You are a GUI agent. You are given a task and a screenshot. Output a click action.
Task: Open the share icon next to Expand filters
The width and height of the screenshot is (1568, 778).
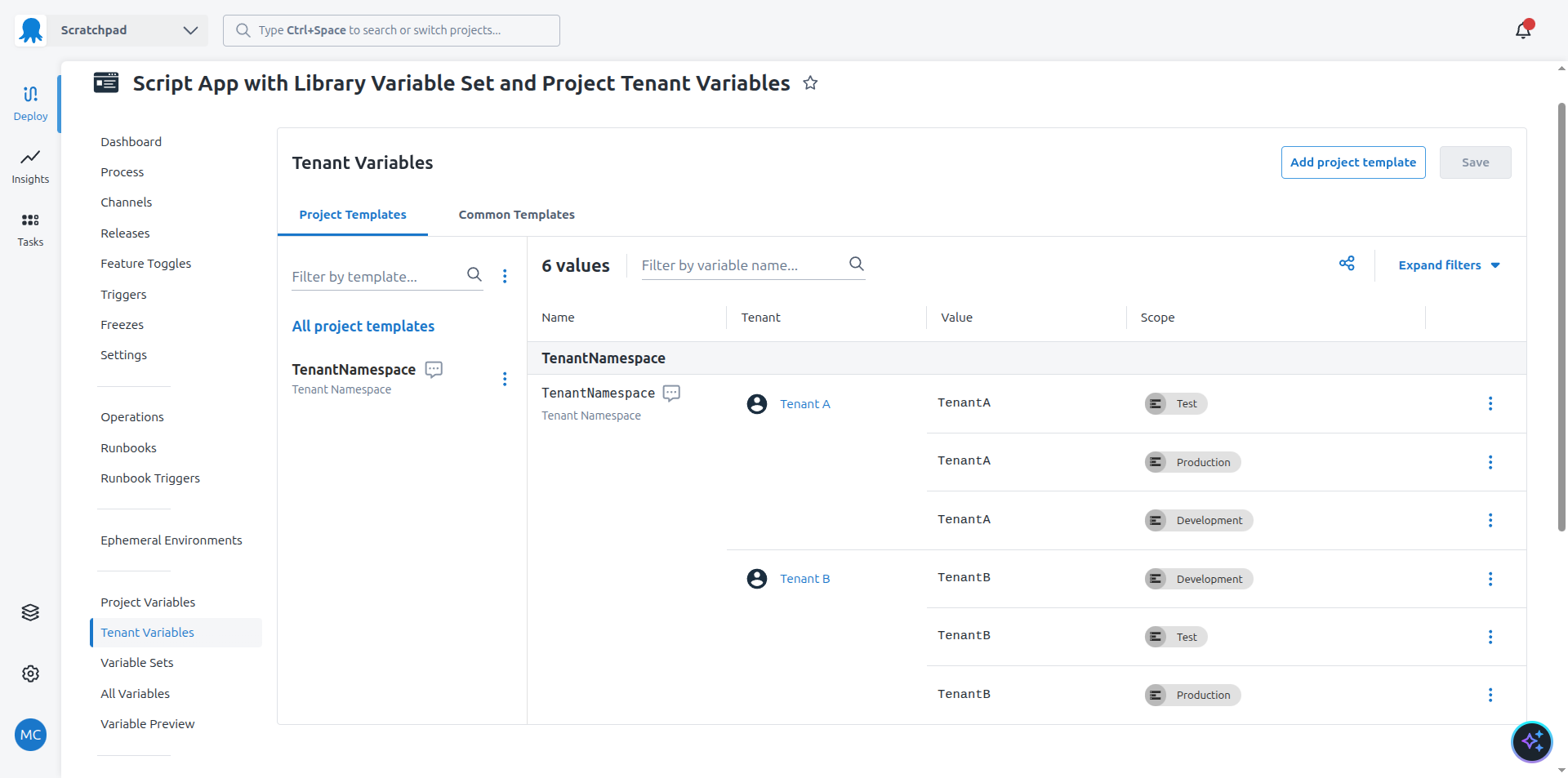point(1347,264)
